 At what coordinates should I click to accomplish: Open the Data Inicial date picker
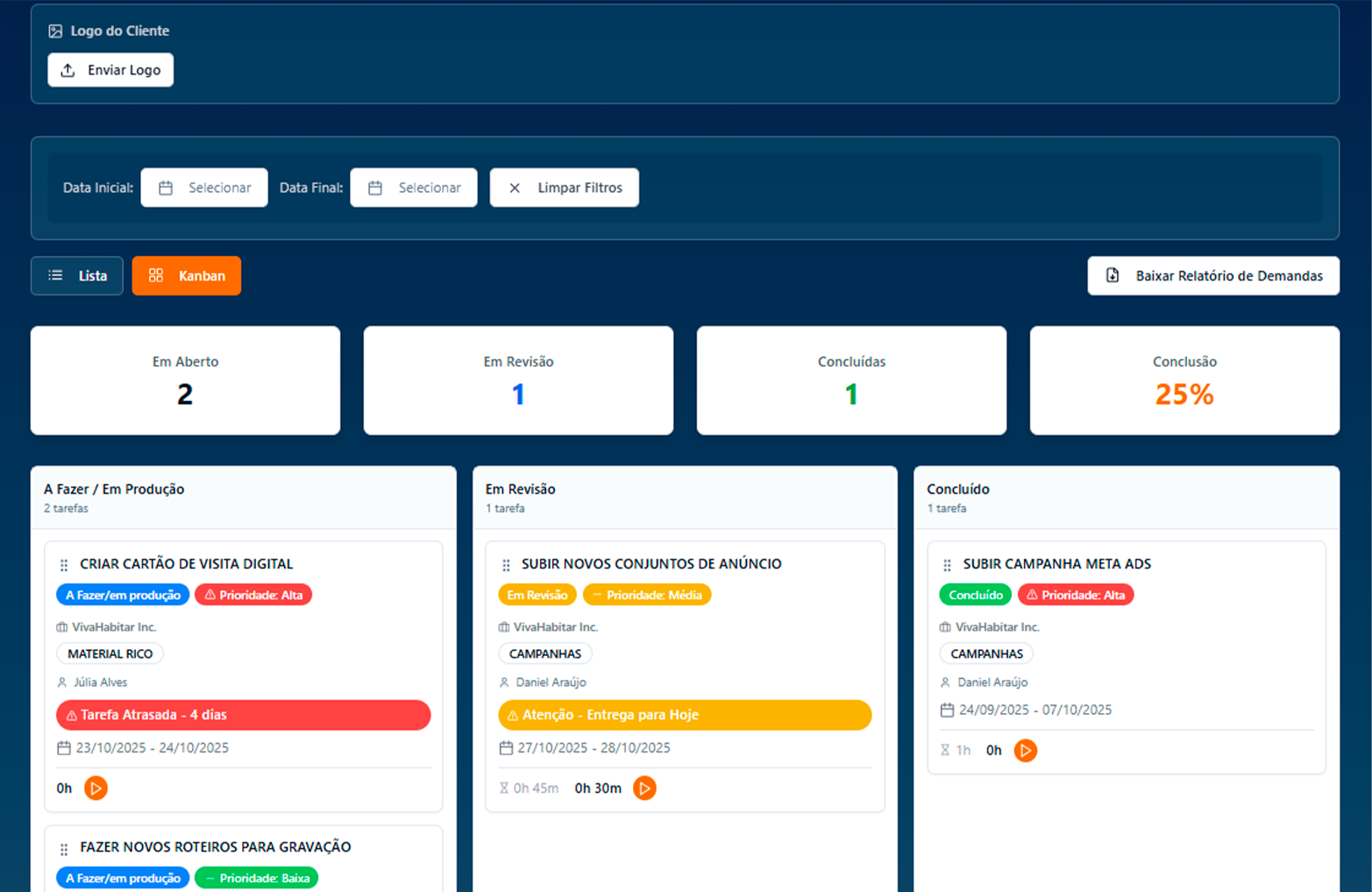[204, 188]
